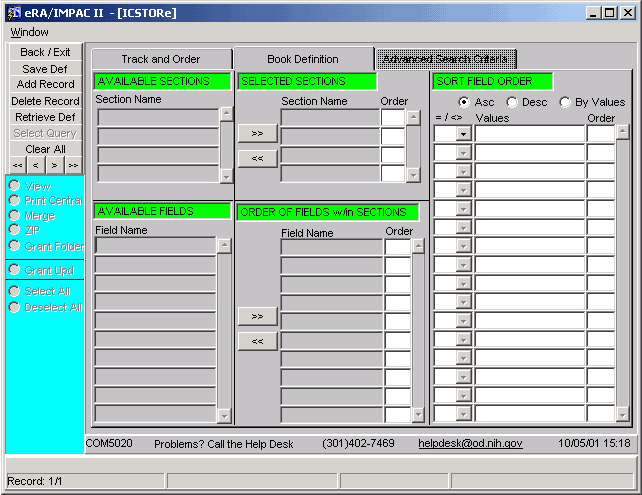642x495 pixels.
Task: Remove field from Order of Fields with <<
Action: [x=258, y=341]
